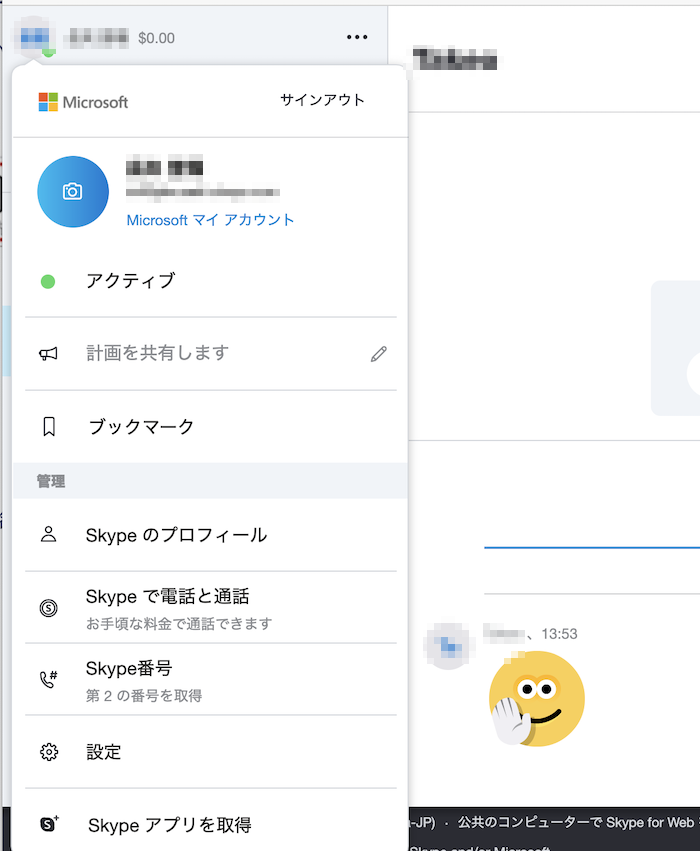
Task: Click the Skype app download icon
Action: 49,824
